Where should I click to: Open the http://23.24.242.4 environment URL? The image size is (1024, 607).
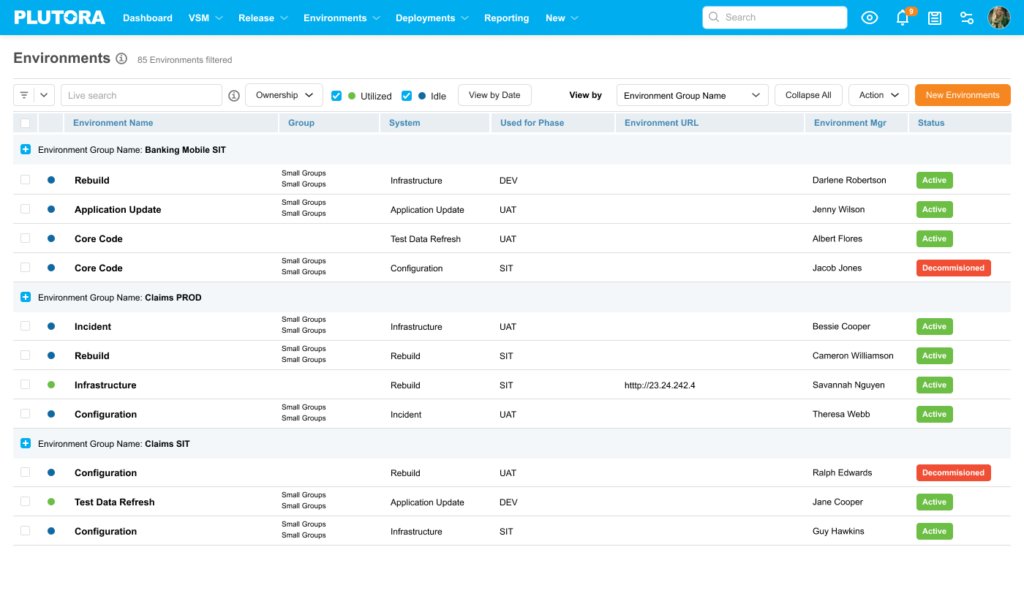(x=660, y=385)
